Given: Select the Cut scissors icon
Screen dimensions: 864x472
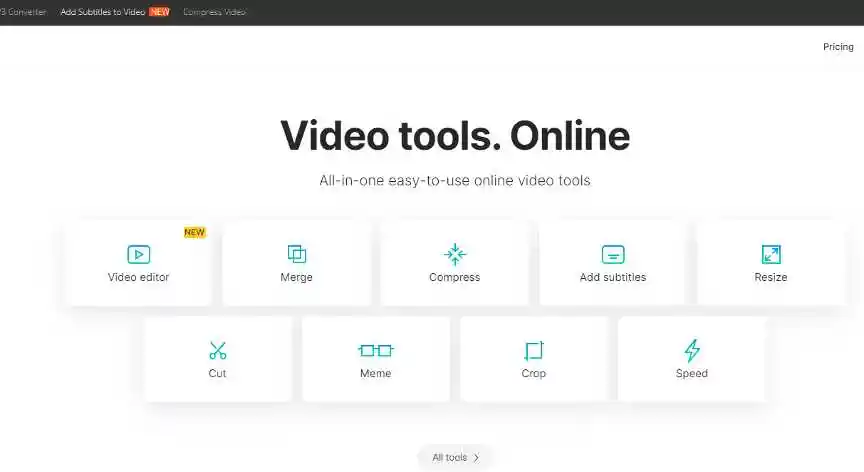Looking at the screenshot, I should [217, 350].
